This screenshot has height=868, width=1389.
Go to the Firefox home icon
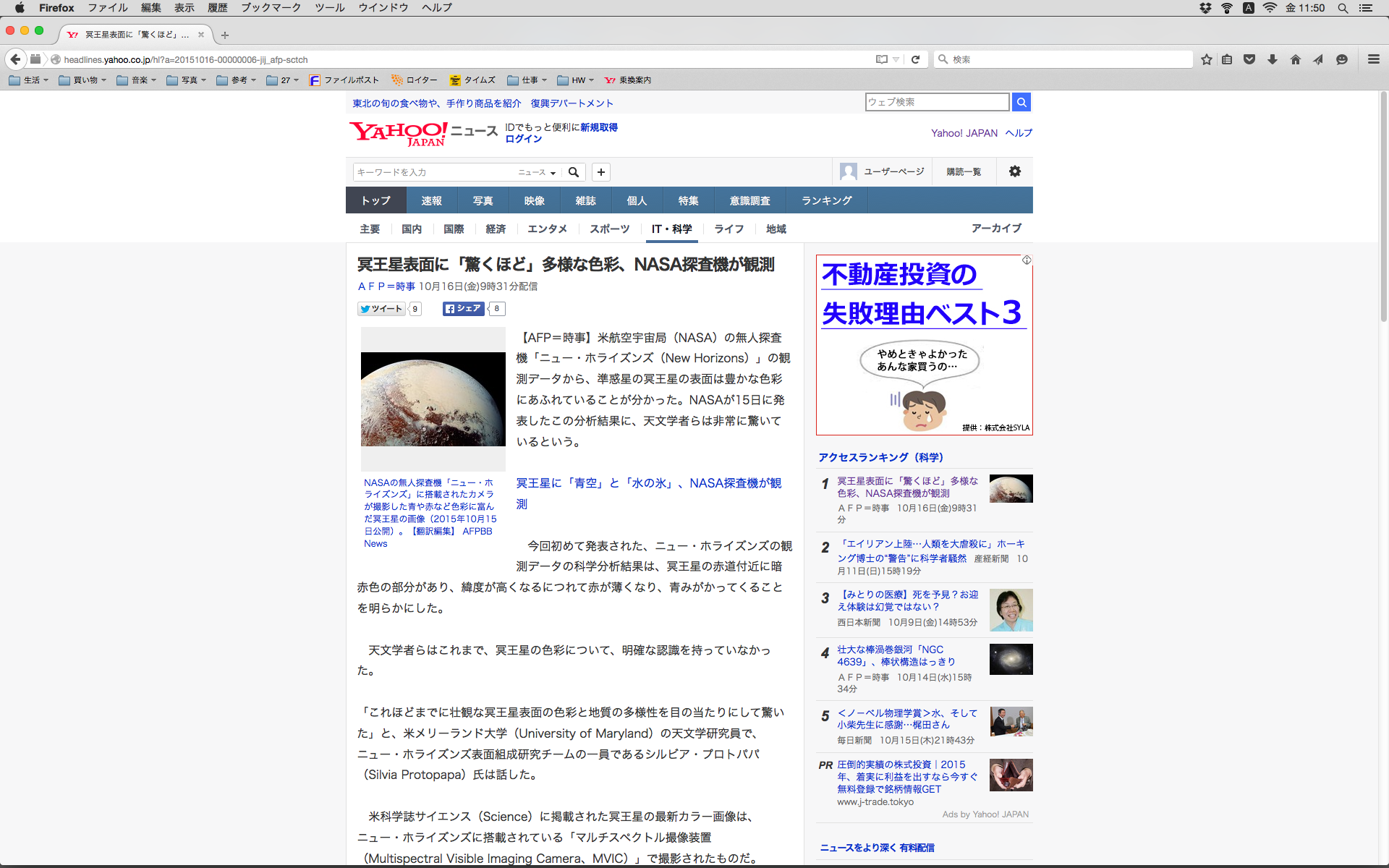pyautogui.click(x=1295, y=59)
